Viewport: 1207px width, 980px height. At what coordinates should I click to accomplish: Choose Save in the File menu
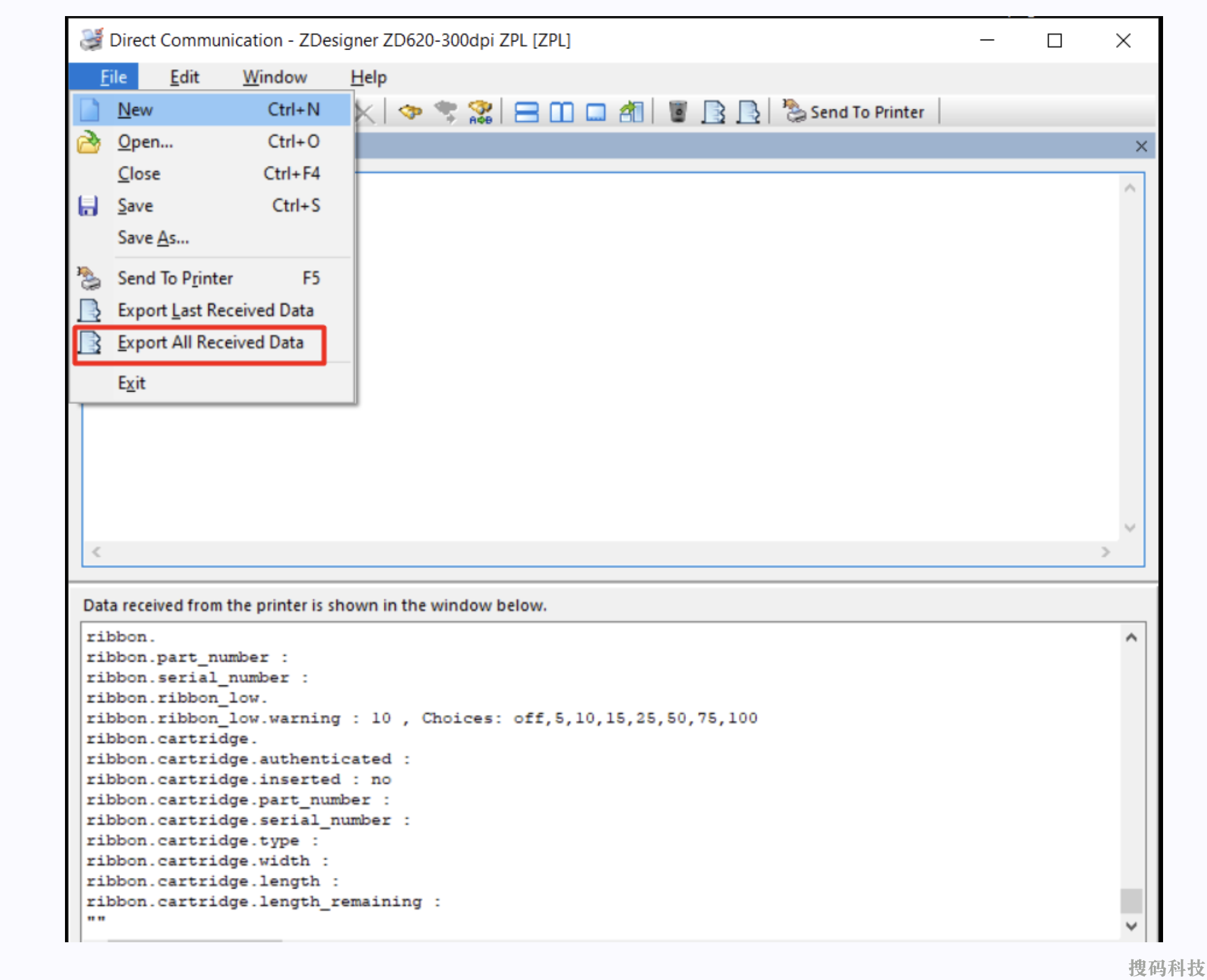click(x=212, y=205)
